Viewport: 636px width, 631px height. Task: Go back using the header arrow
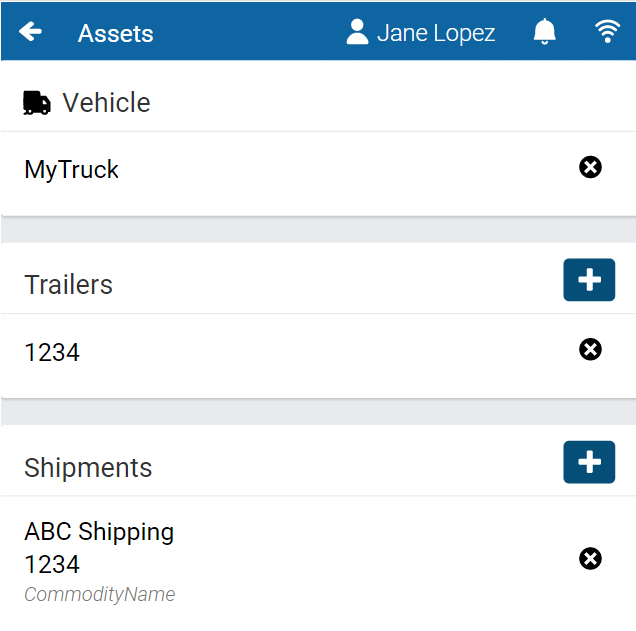[x=31, y=32]
